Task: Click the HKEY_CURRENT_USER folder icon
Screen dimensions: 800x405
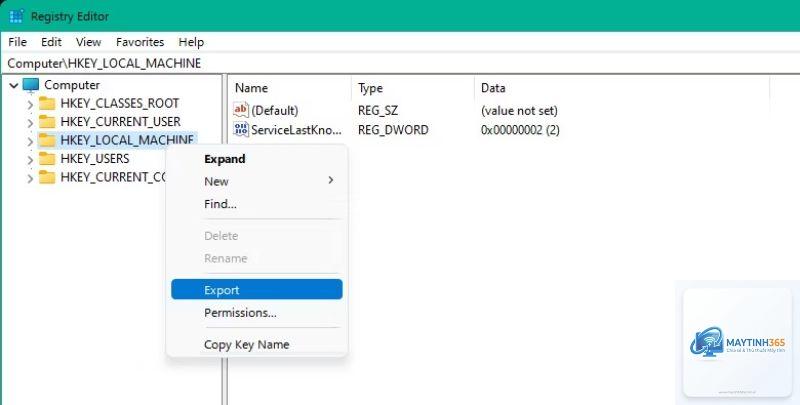Action: pyautogui.click(x=47, y=122)
